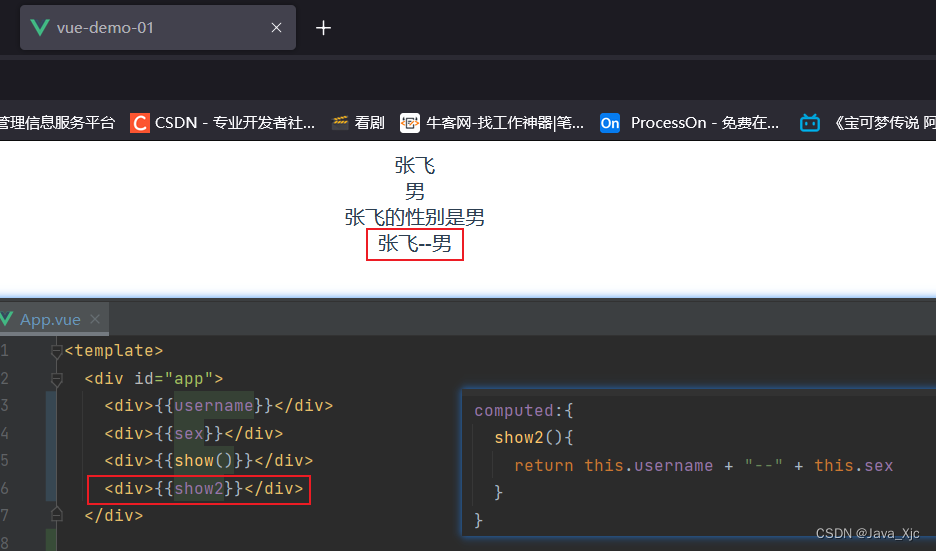Viewport: 936px width, 551px height.
Task: Click '张飞--男' text on the page
Action: pos(415,244)
